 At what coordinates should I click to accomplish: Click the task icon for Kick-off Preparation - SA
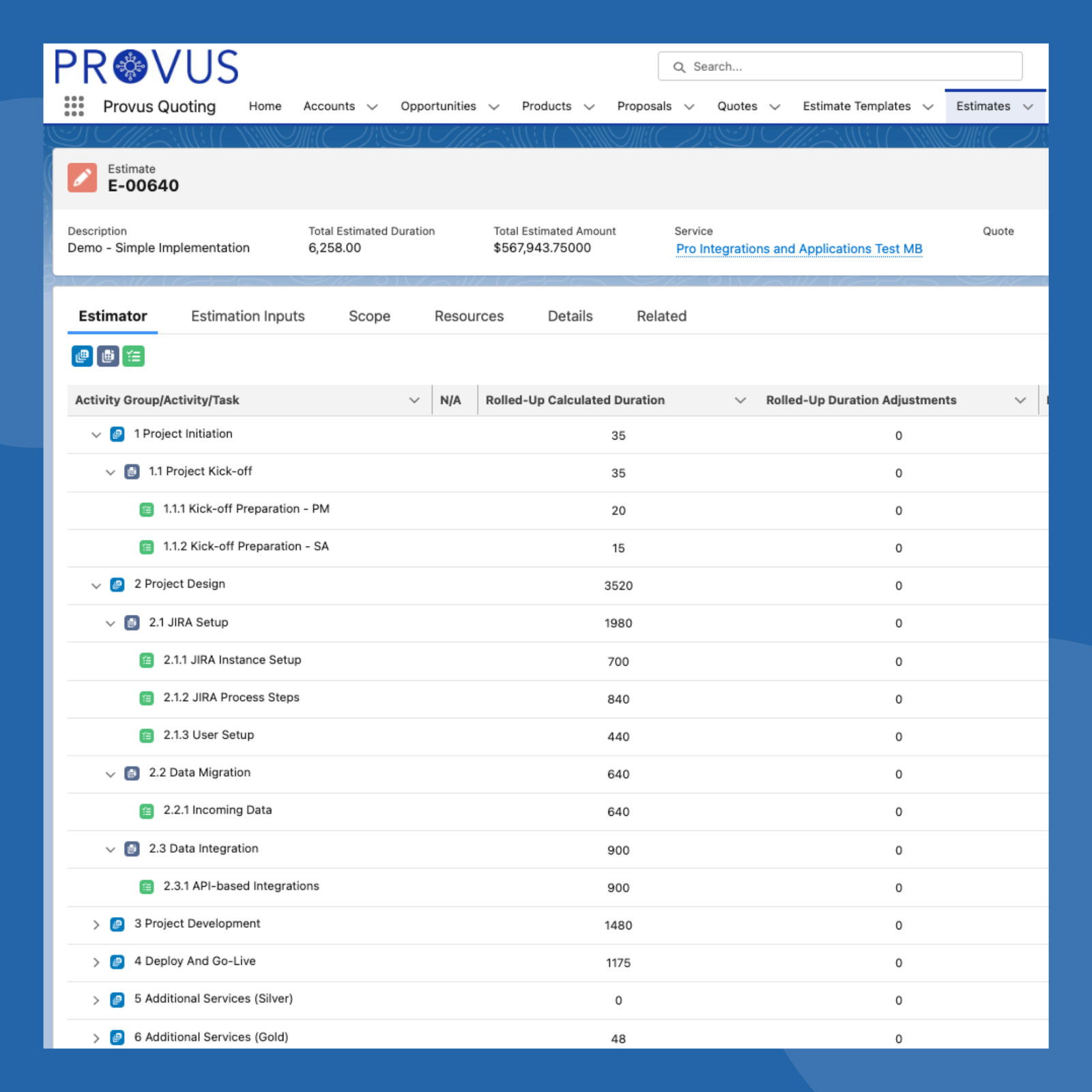pyautogui.click(x=146, y=547)
